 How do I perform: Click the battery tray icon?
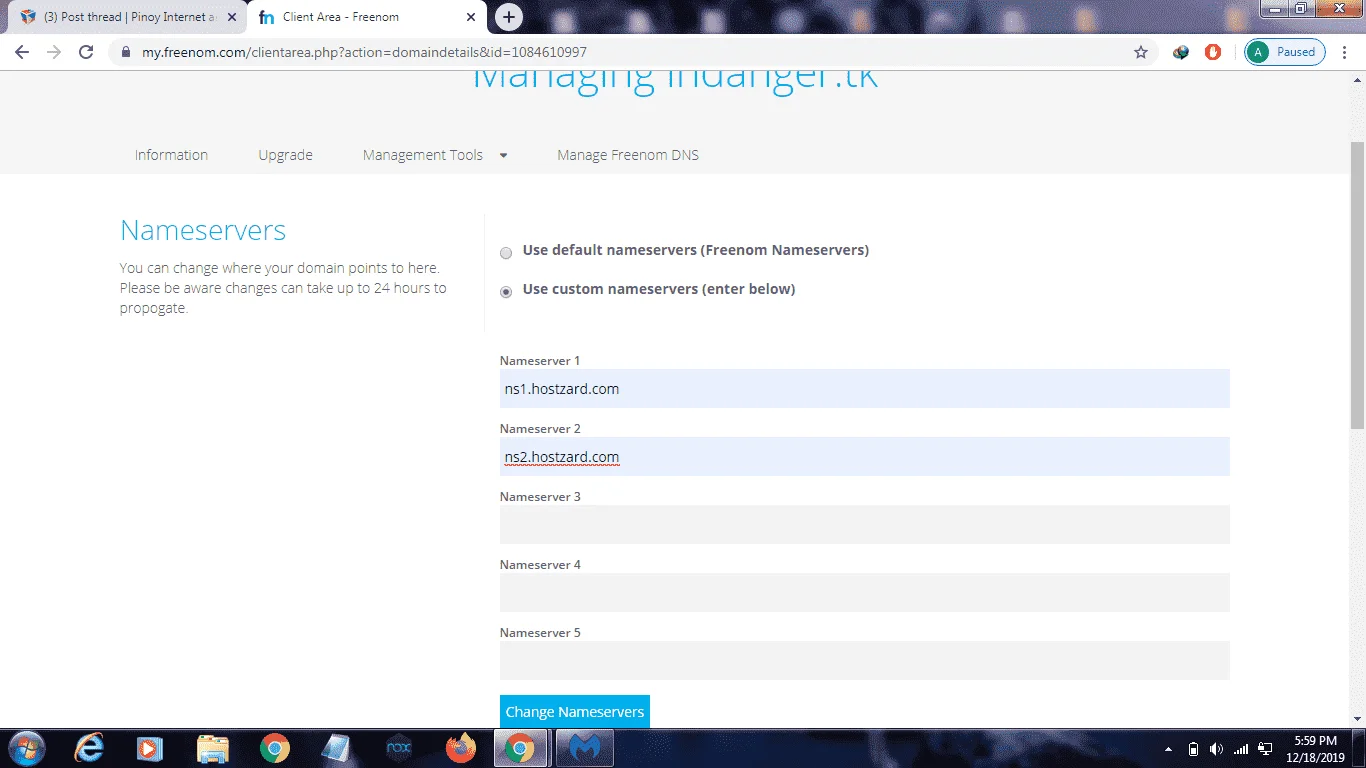tap(1193, 749)
